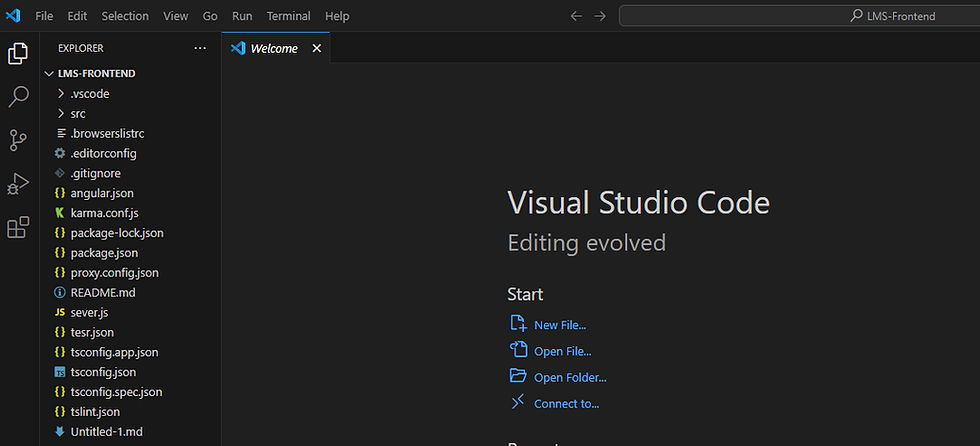
Task: Go forward using the navigation arrow
Action: pos(600,16)
